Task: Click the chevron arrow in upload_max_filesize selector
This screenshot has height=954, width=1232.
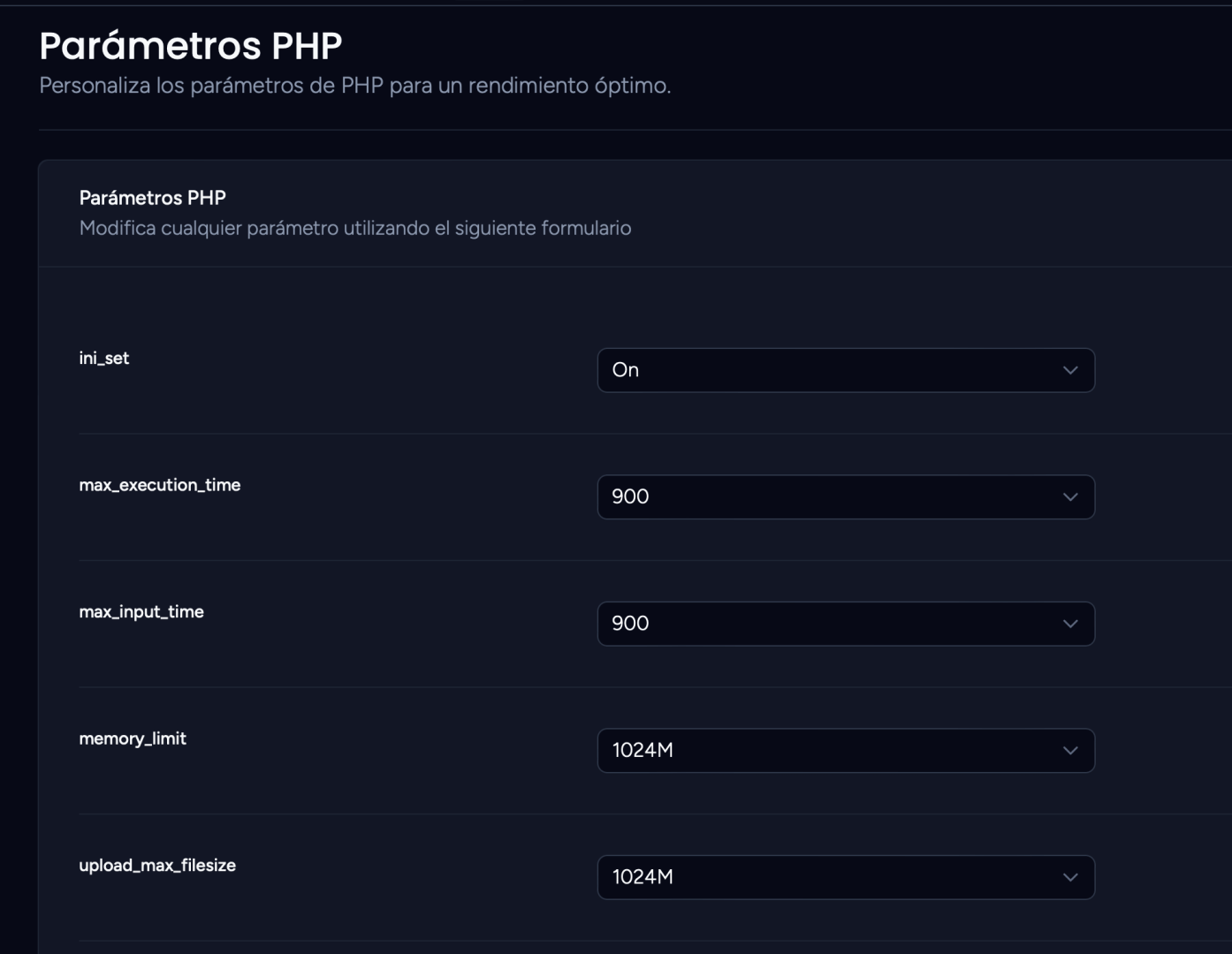Action: pyautogui.click(x=1070, y=877)
